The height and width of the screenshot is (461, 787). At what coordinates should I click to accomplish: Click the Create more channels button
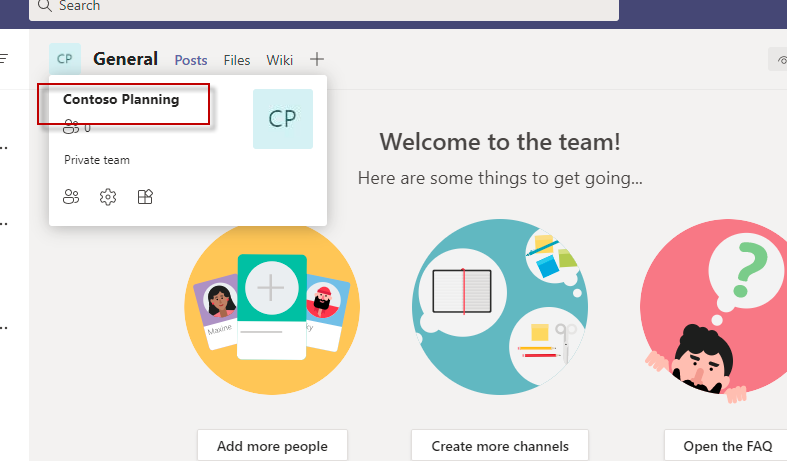(x=500, y=445)
